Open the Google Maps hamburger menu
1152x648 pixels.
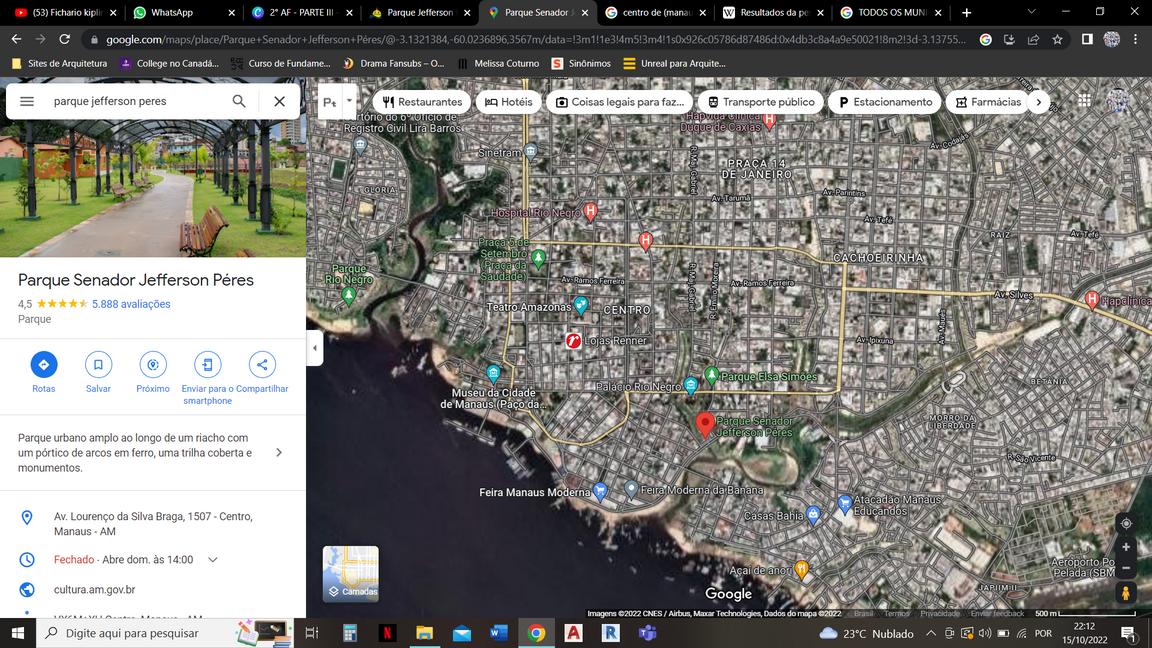click(x=26, y=101)
